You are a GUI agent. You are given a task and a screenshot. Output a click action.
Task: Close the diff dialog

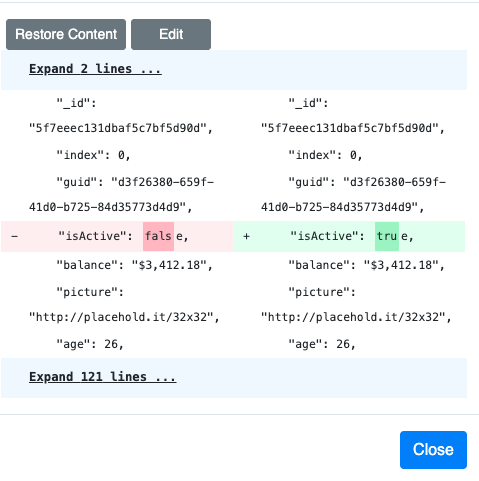pyautogui.click(x=433, y=449)
